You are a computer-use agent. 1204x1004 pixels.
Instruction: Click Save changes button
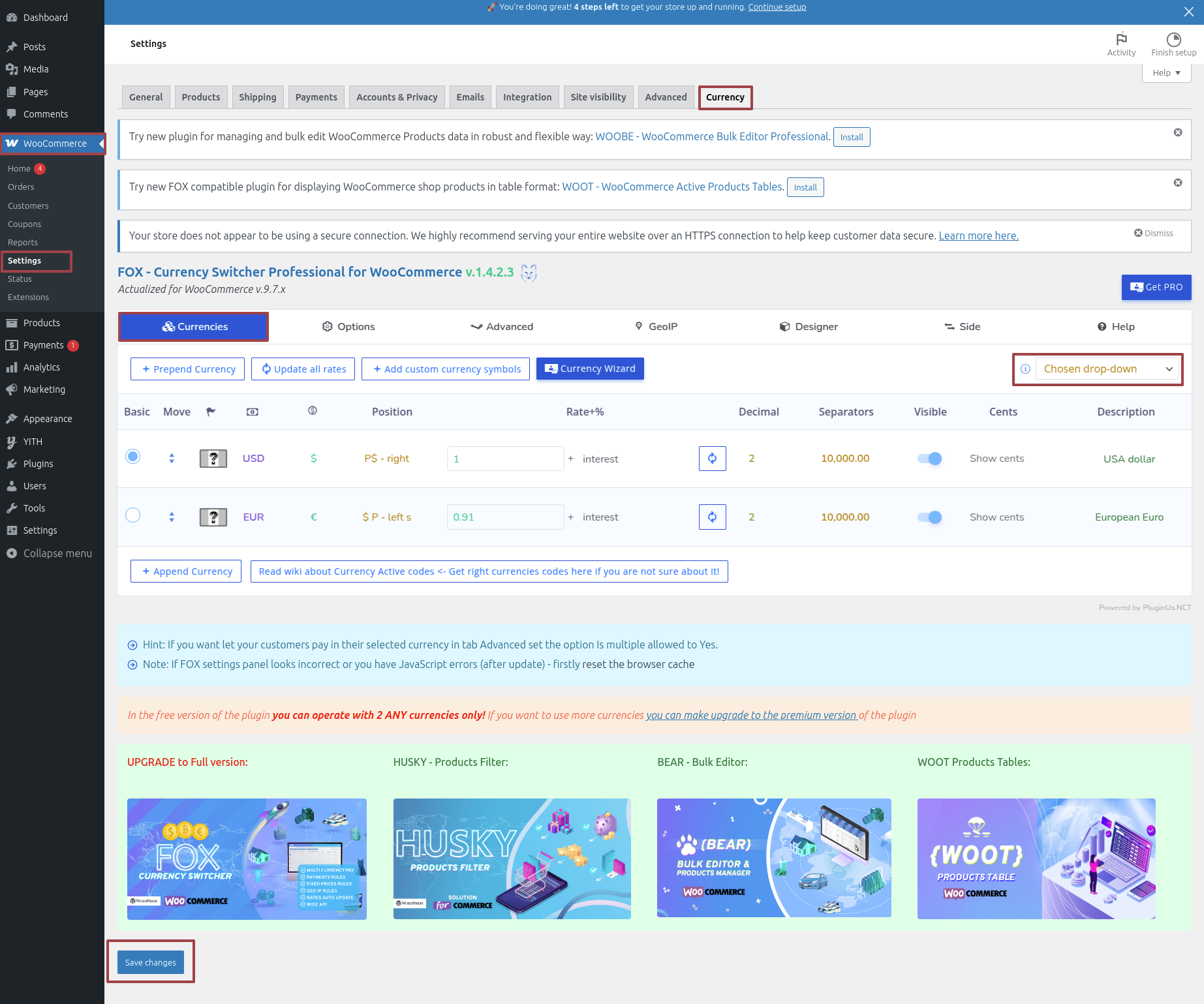[x=151, y=962]
